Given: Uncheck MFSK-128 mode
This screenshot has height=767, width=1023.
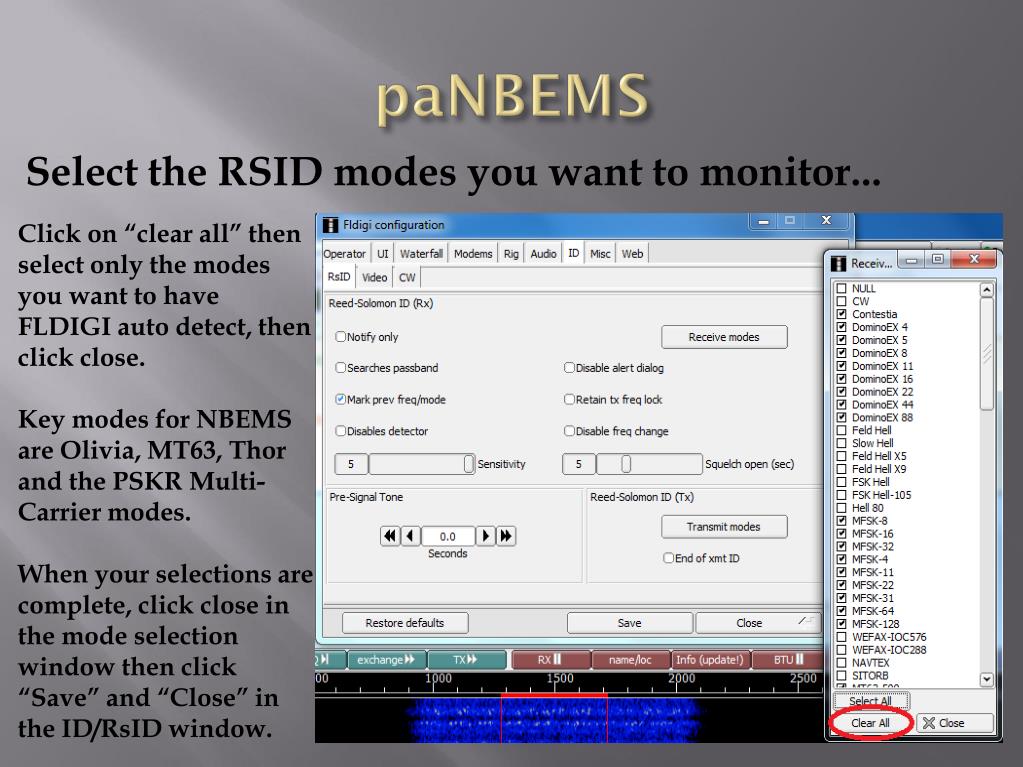Looking at the screenshot, I should [x=842, y=624].
